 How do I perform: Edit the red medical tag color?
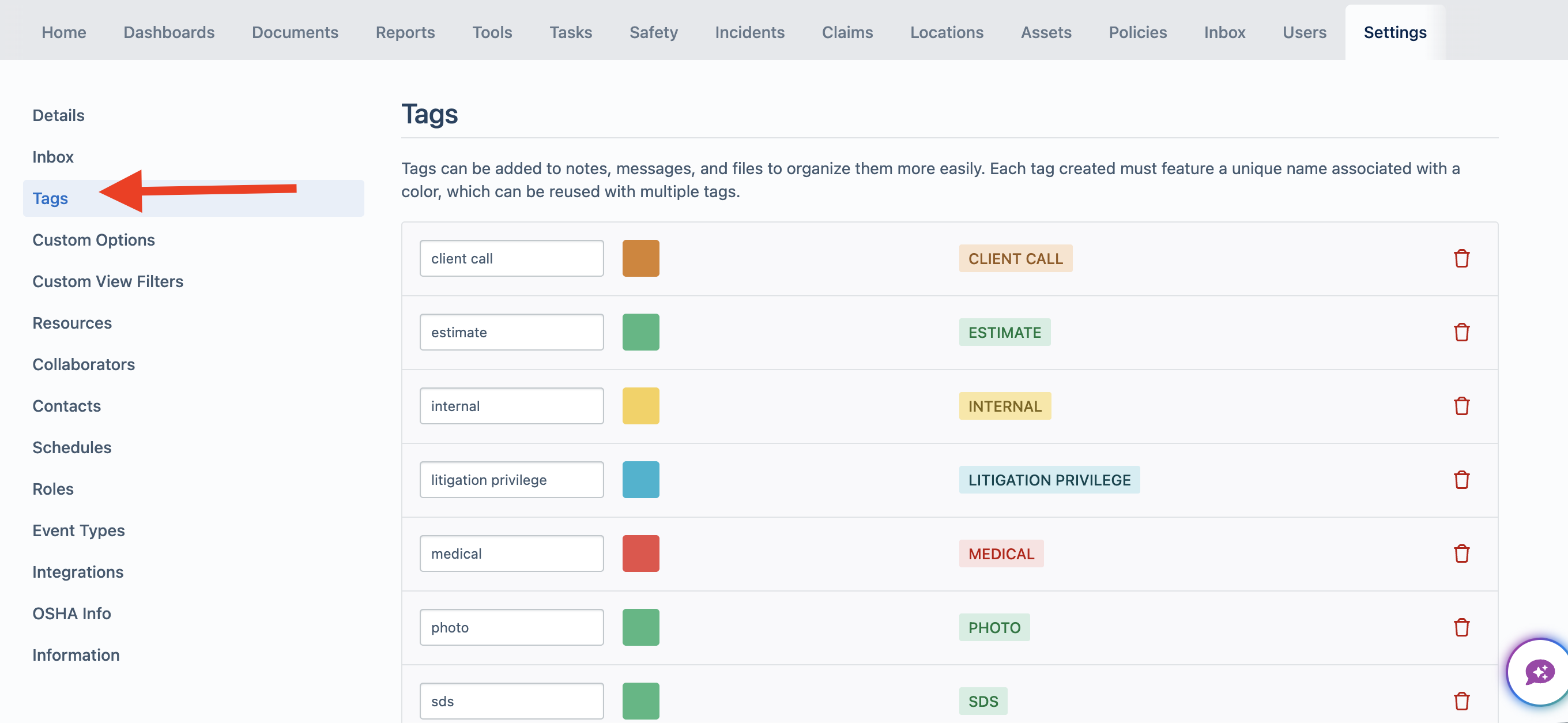click(x=640, y=554)
